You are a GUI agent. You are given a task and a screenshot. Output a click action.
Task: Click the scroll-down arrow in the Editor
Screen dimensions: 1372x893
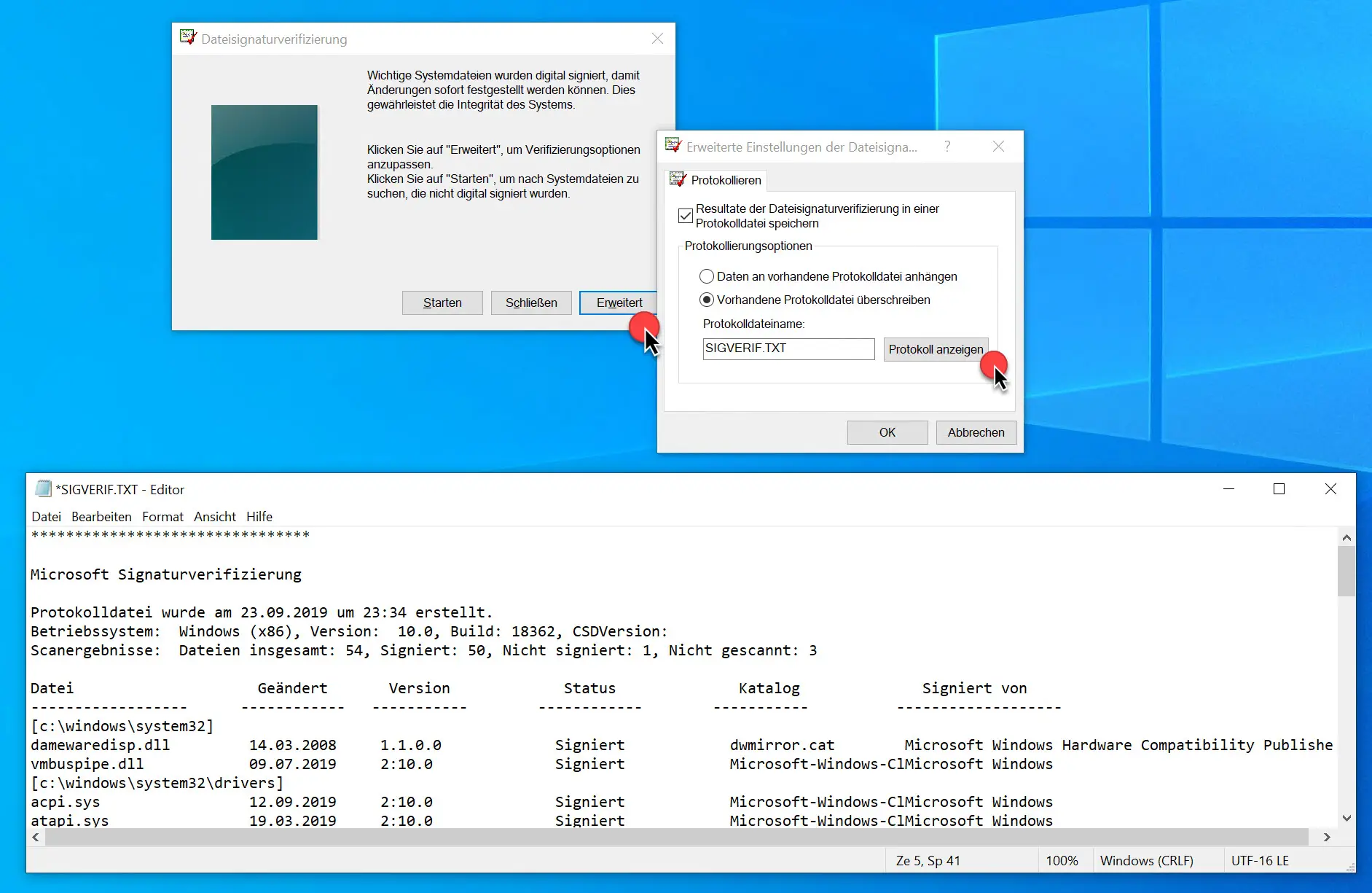point(1345,816)
